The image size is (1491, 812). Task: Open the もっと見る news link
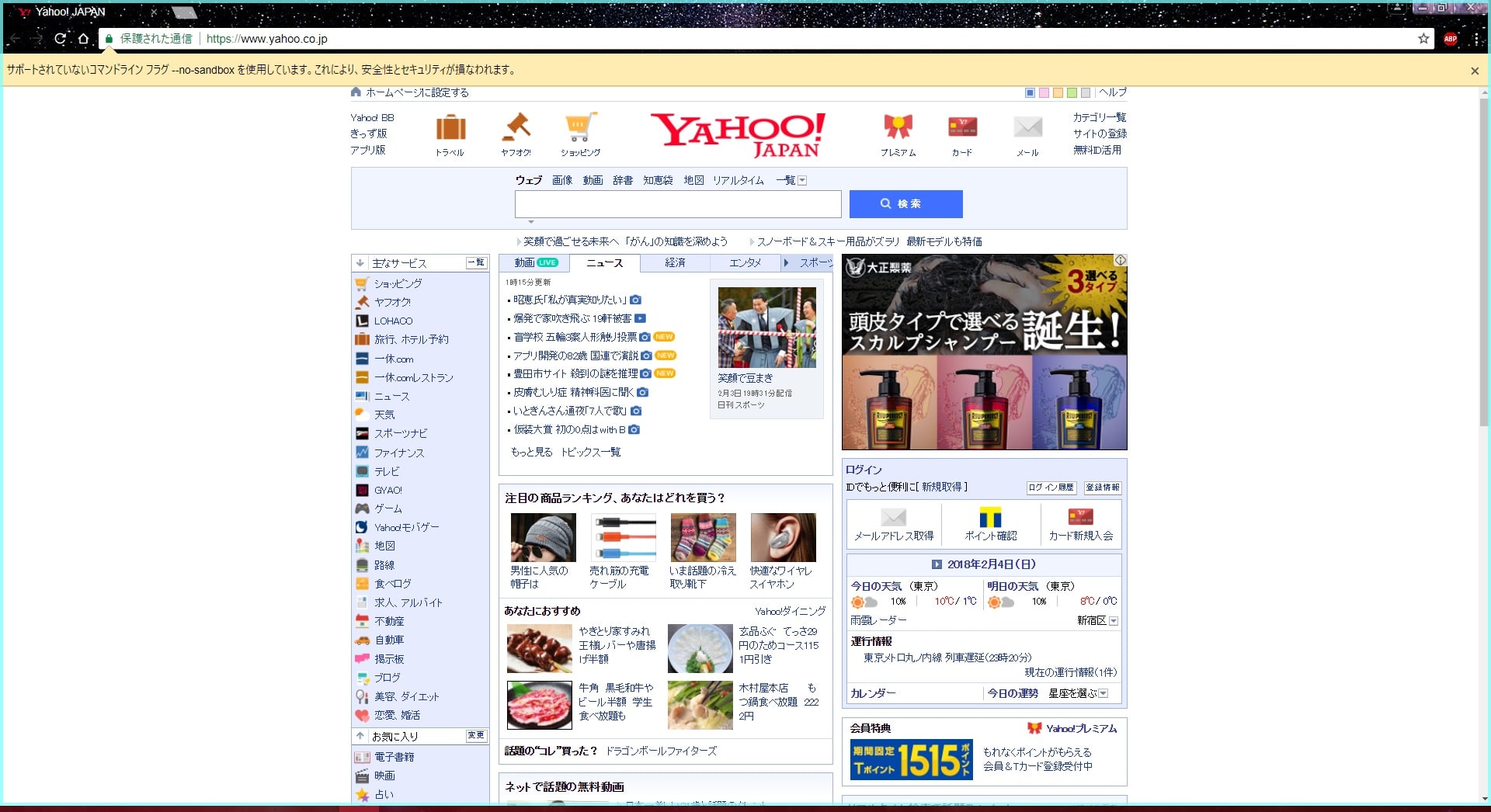pyautogui.click(x=531, y=452)
